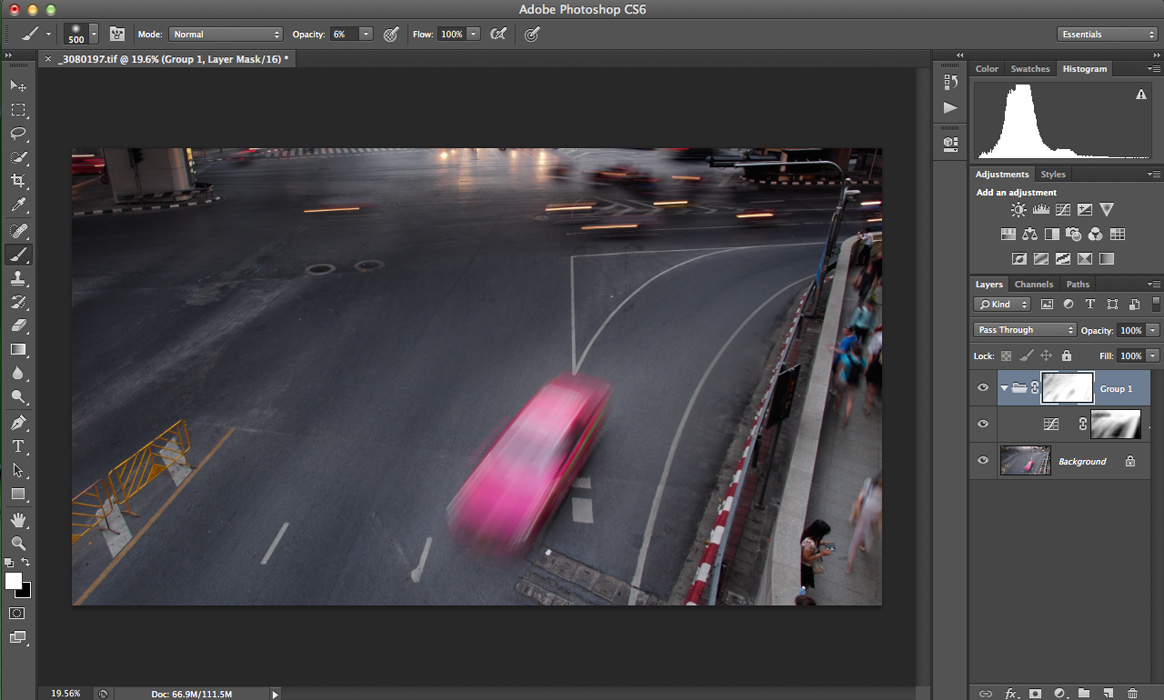
Task: Select the Eyedropper tool
Action: click(18, 206)
